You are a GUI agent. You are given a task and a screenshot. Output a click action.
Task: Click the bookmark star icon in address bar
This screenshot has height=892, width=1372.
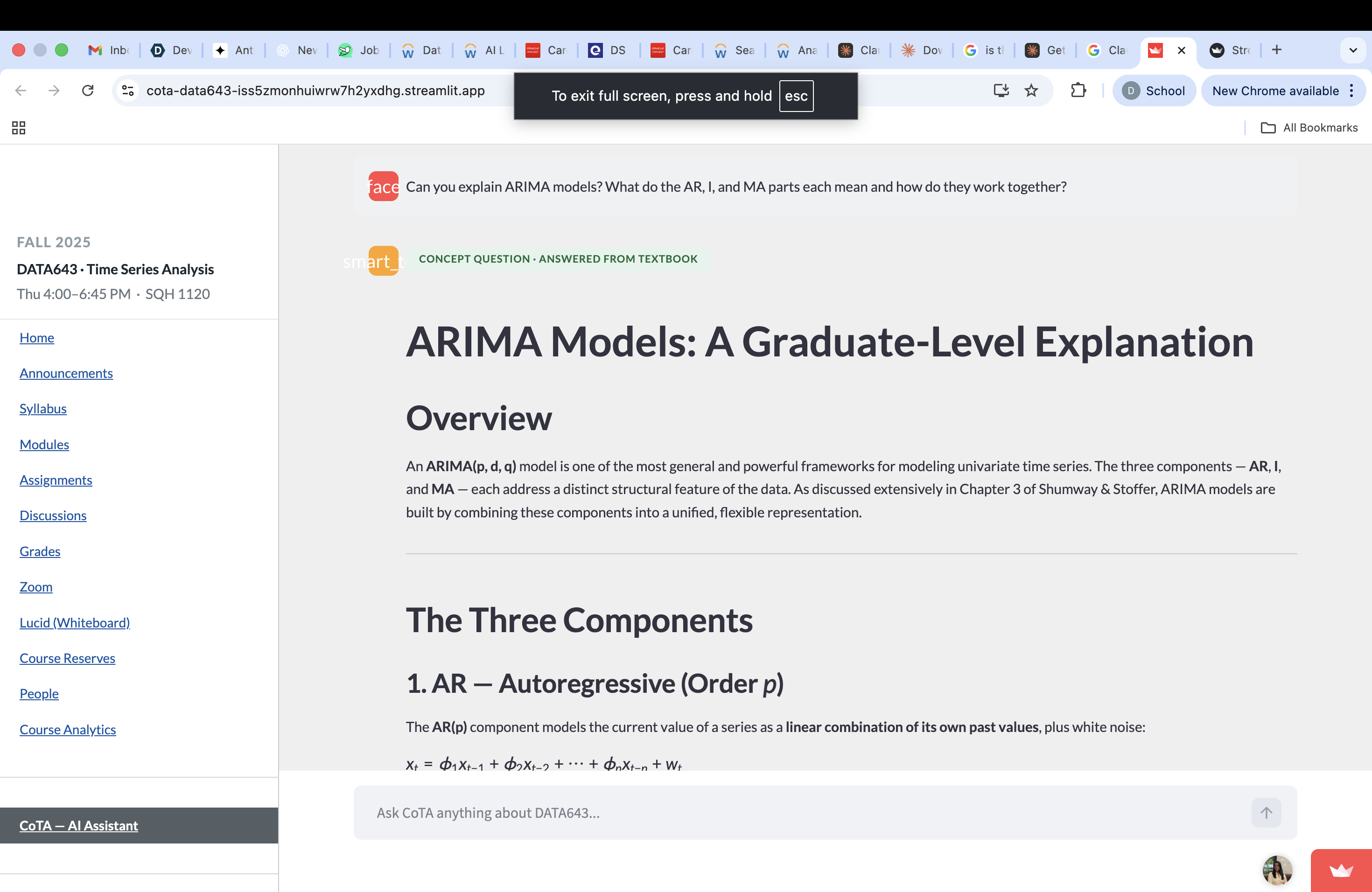(x=1031, y=91)
